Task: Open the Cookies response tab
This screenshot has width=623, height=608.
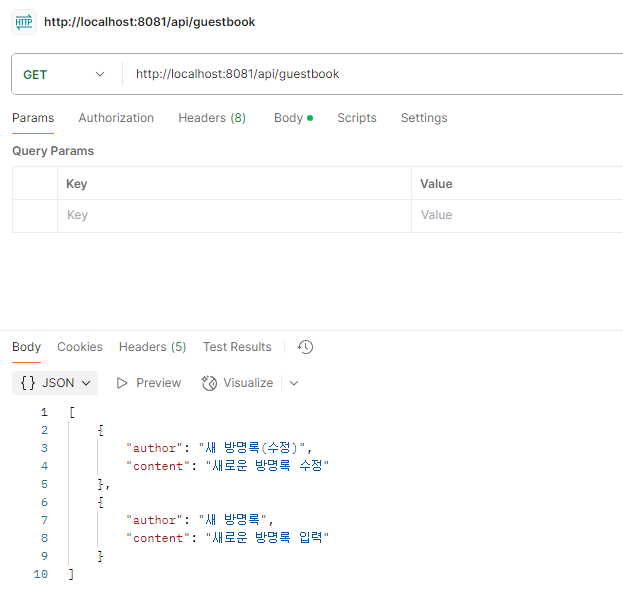Action: [80, 347]
